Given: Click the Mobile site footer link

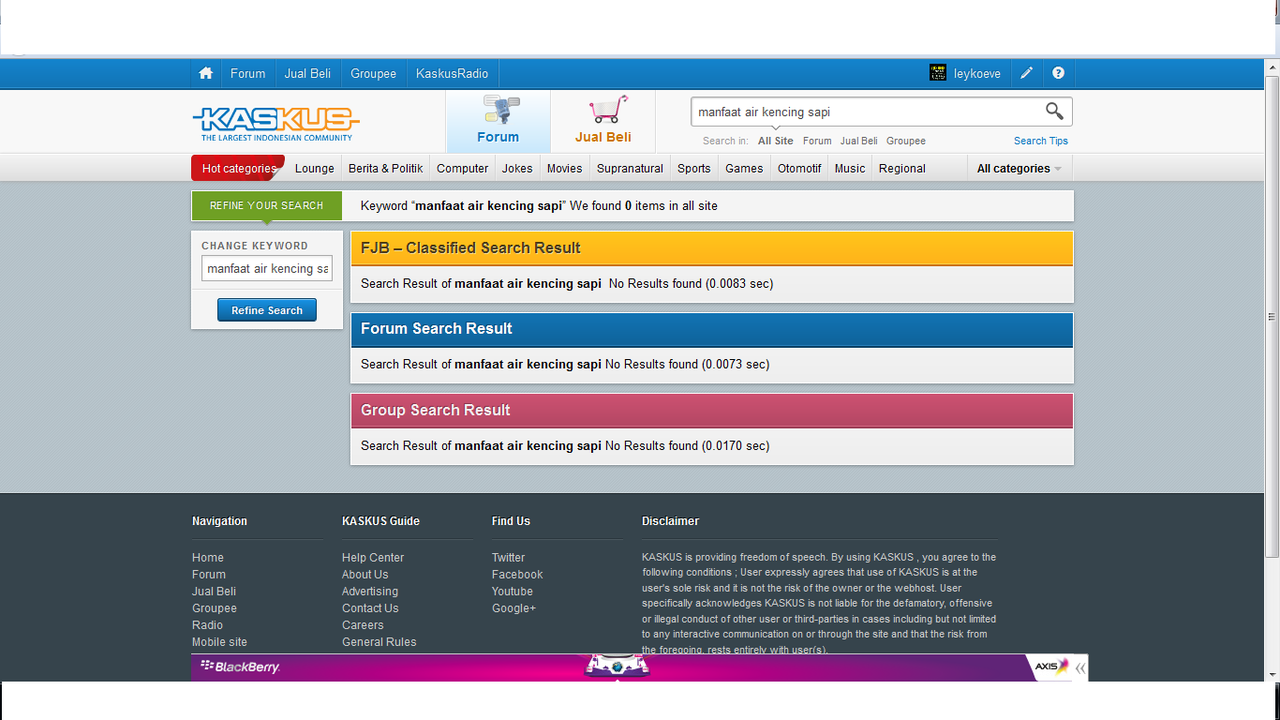Looking at the screenshot, I should 219,642.
